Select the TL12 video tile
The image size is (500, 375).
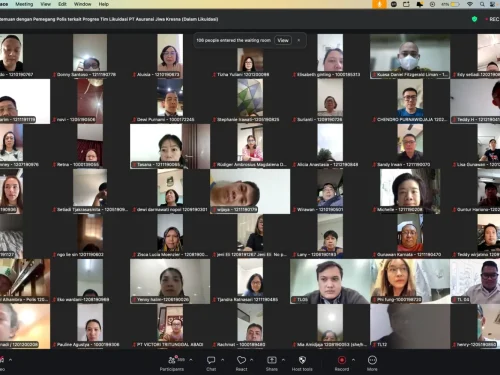[x=410, y=326]
